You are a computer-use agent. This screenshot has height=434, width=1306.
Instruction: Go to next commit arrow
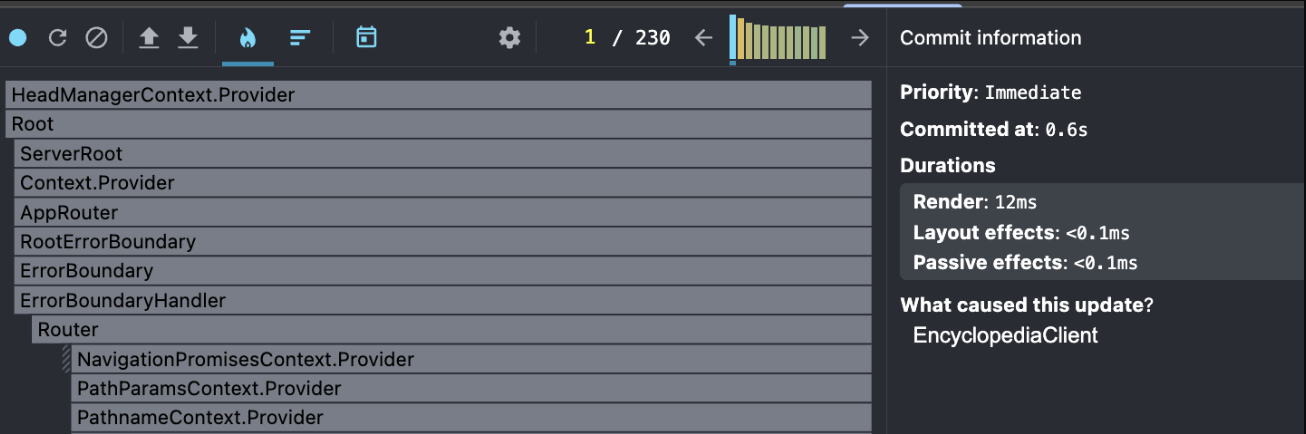(860, 38)
